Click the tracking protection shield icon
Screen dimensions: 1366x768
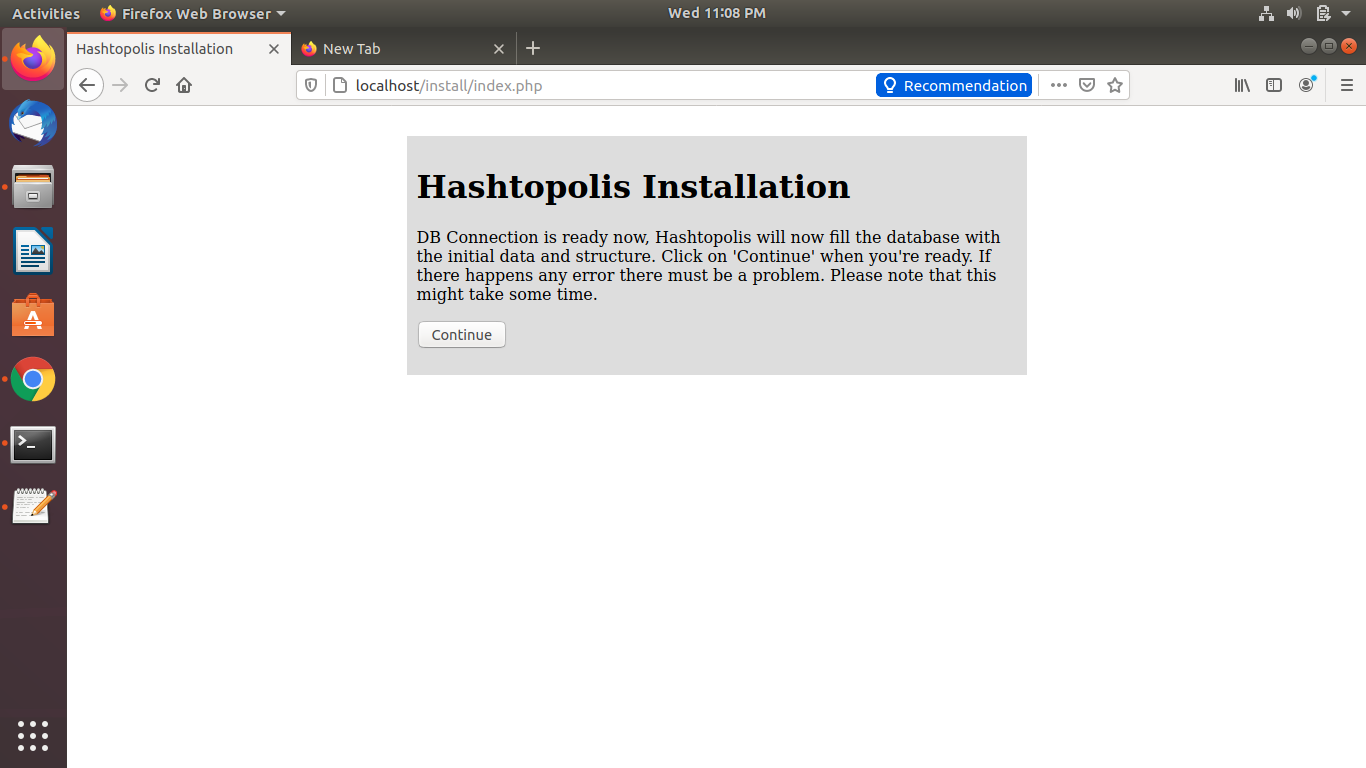(x=311, y=85)
